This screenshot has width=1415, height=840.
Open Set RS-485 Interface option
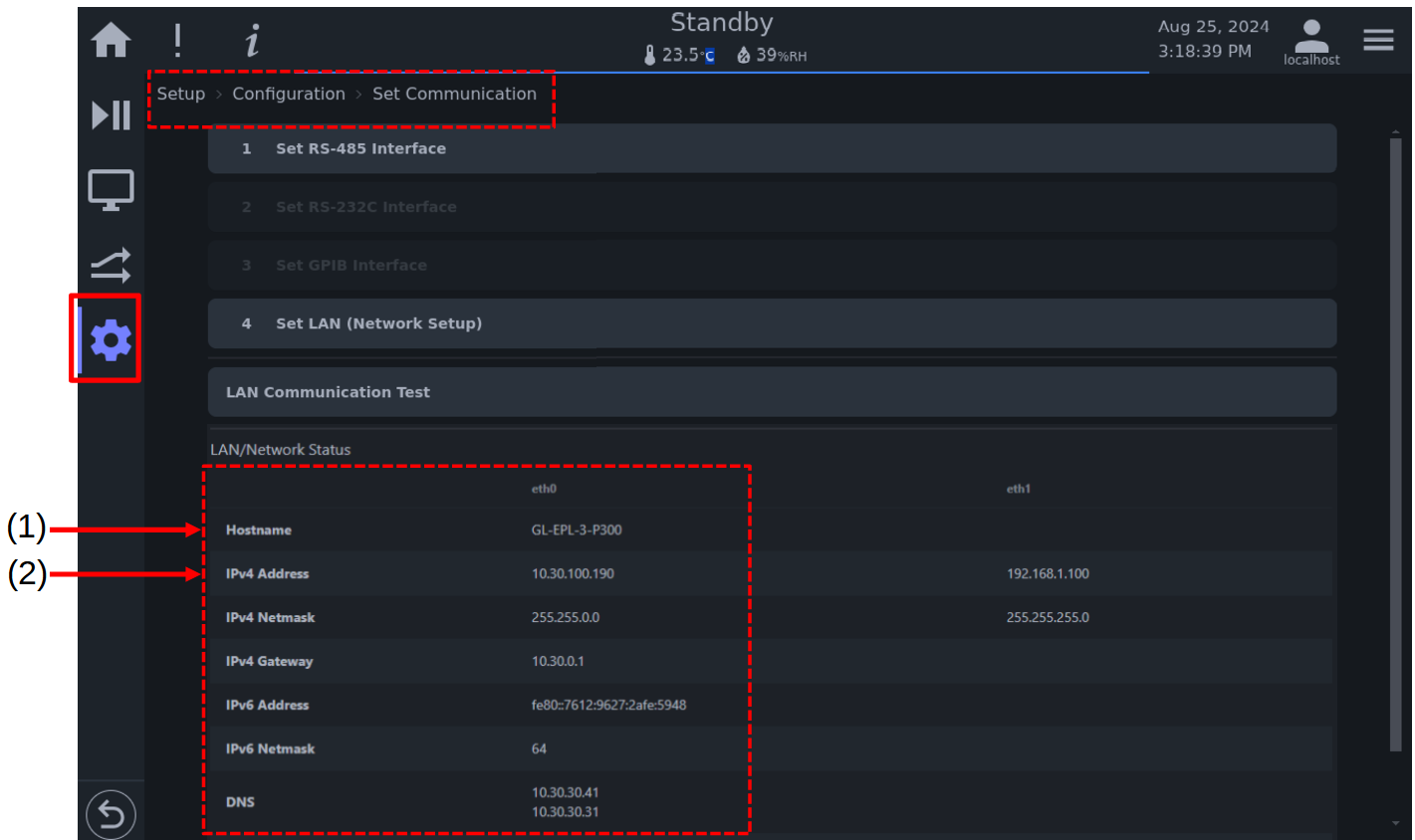tap(772, 148)
